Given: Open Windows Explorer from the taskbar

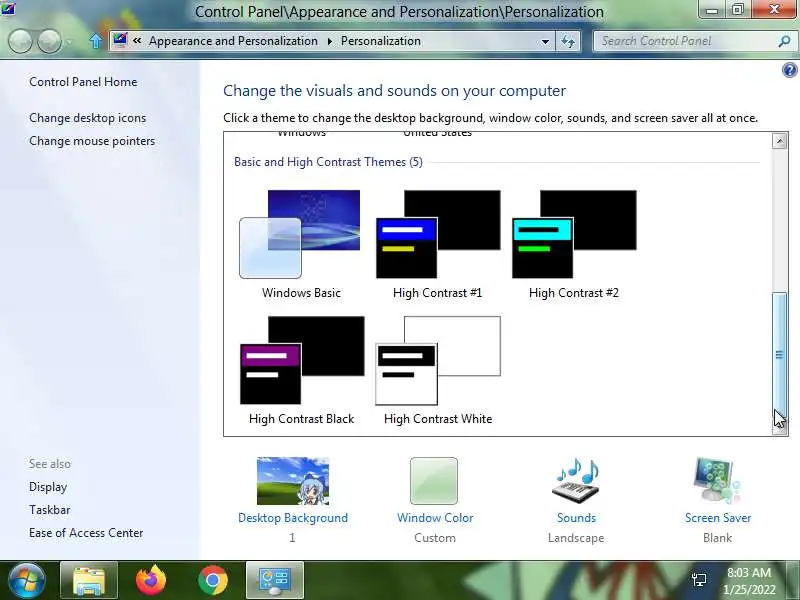Looking at the screenshot, I should (89, 580).
